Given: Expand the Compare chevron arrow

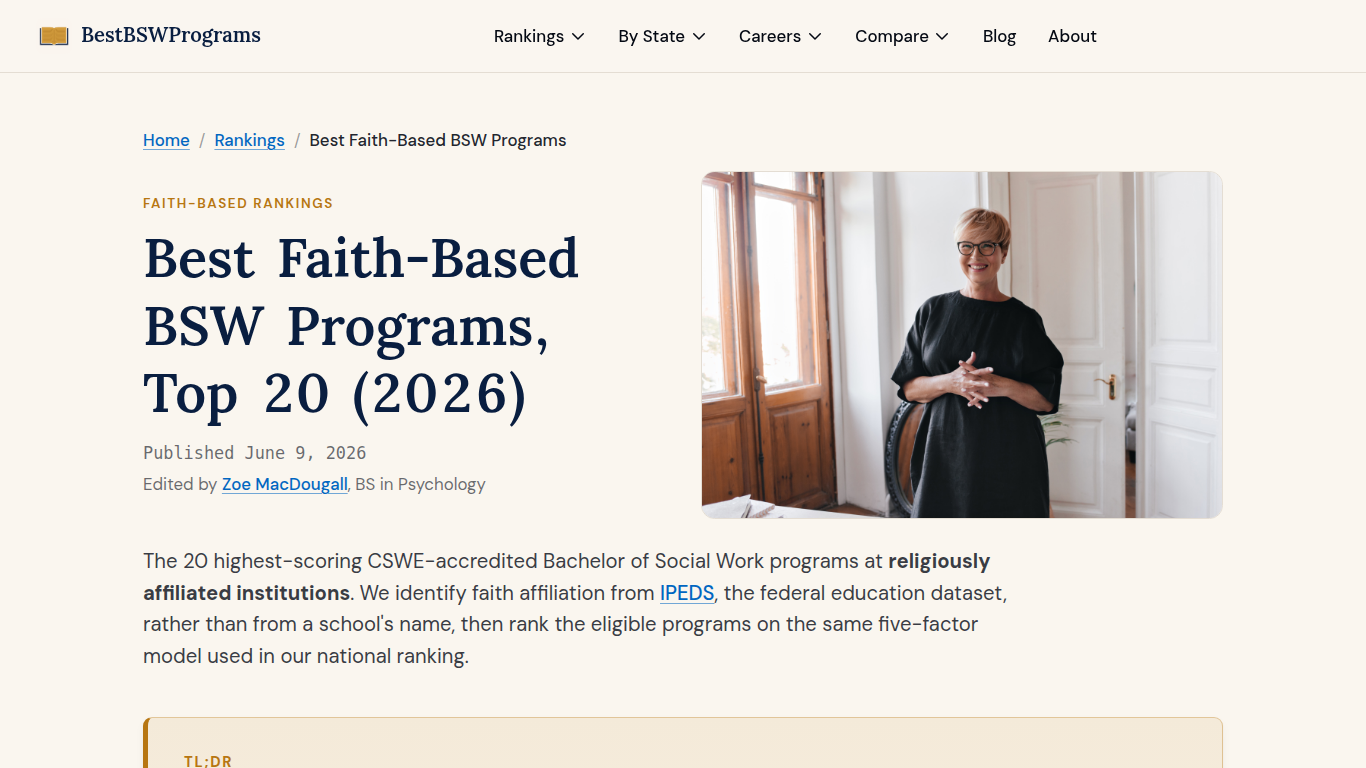Looking at the screenshot, I should [x=942, y=36].
